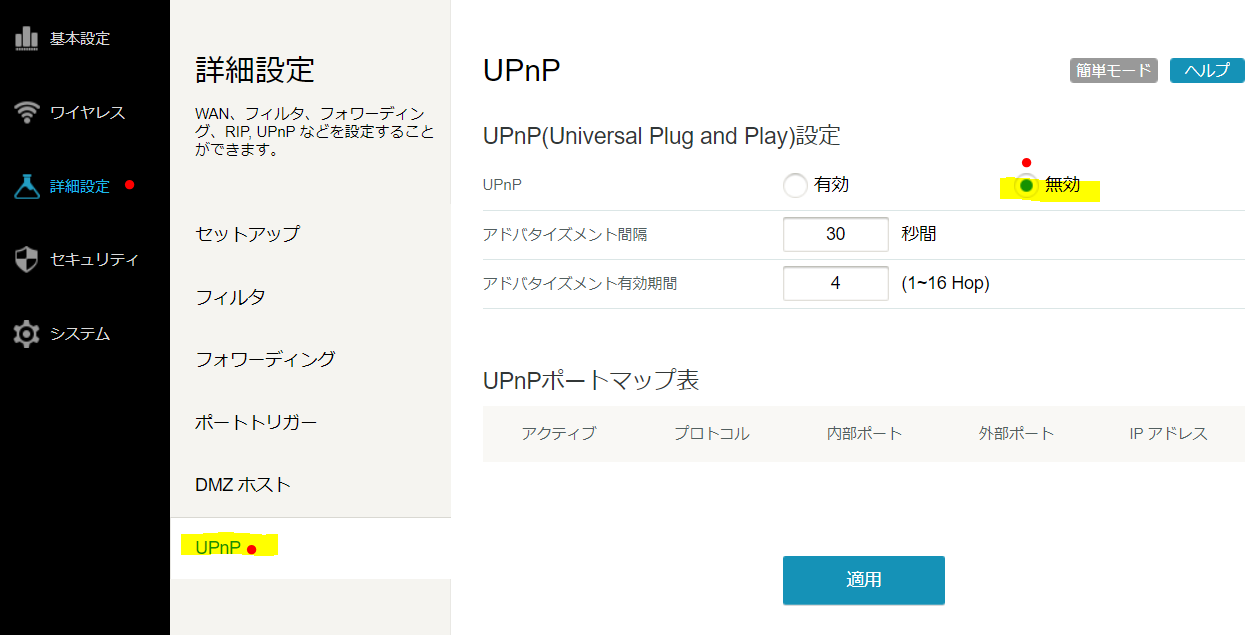Image resolution: width=1246 pixels, height=635 pixels.
Task: Click the gear icon for システム
Action: coord(27,334)
